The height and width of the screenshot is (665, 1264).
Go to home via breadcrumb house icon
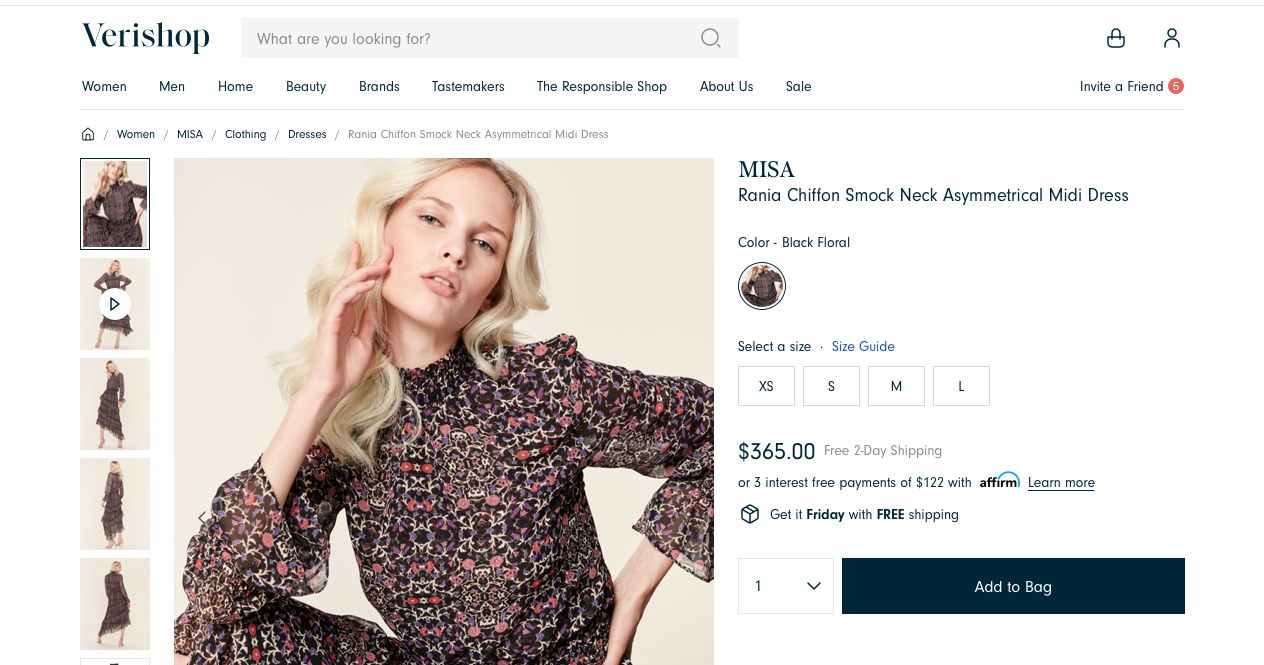tap(88, 134)
